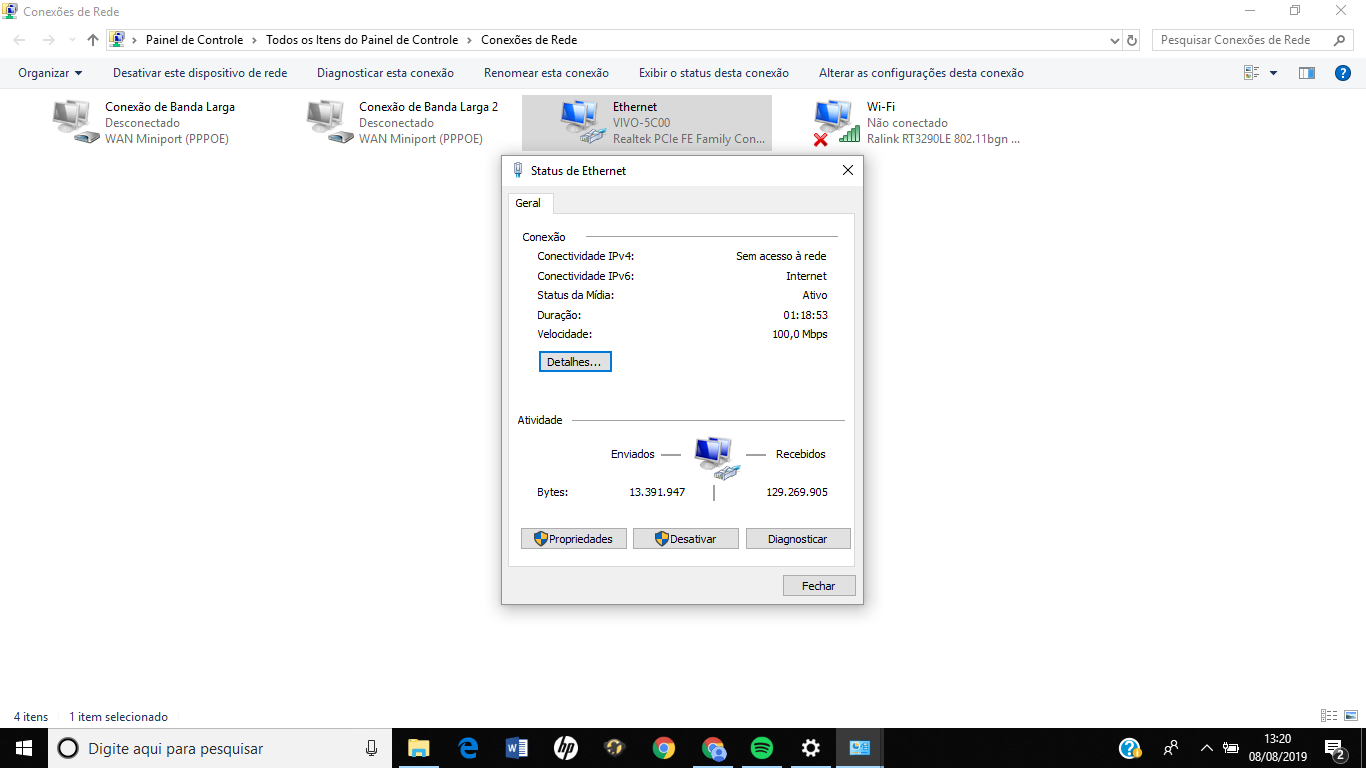This screenshot has height=768, width=1366.
Task: Expand recent locations dropdown arrow
Action: pyautogui.click(x=72, y=41)
